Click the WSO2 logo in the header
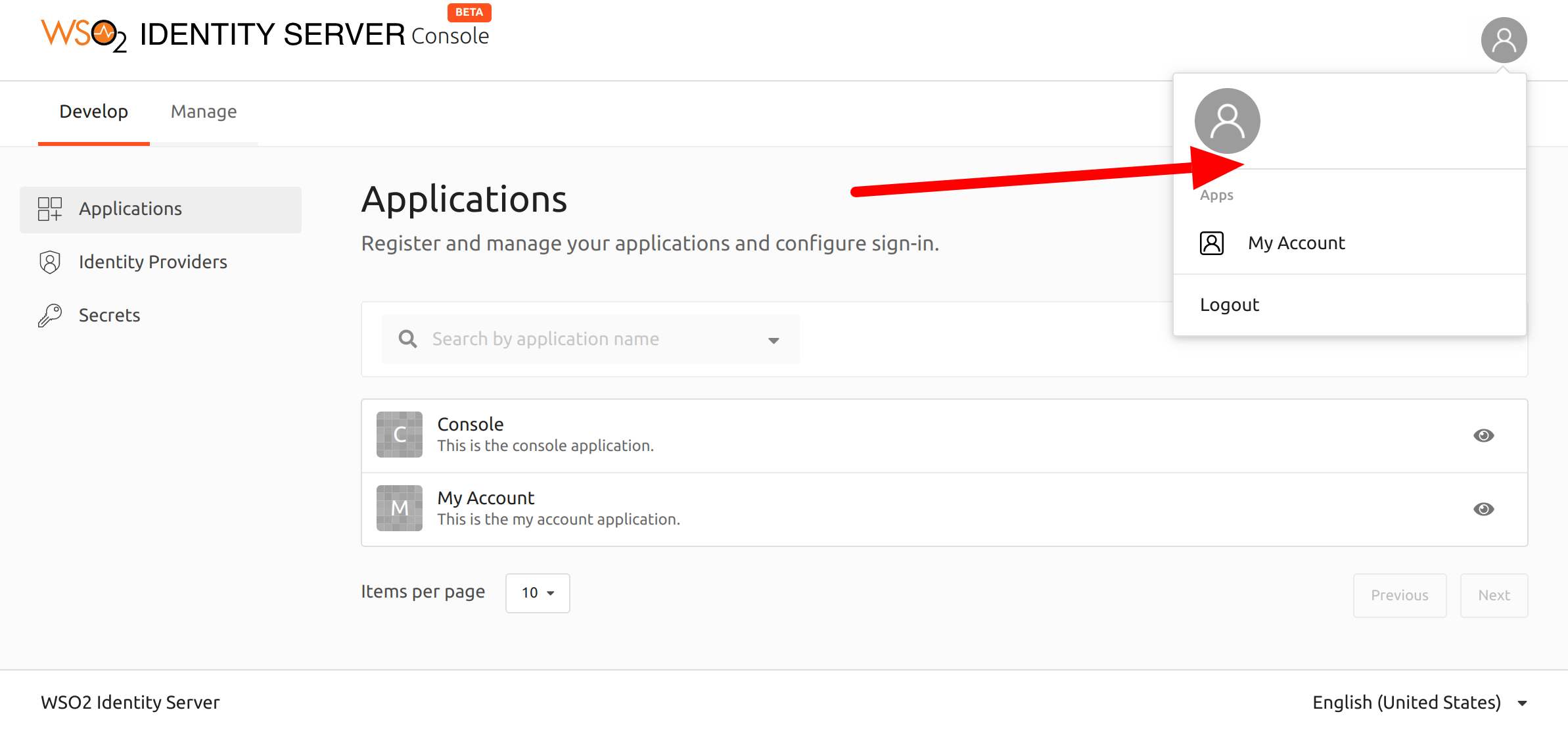Image resolution: width=1568 pixels, height=735 pixels. click(84, 35)
